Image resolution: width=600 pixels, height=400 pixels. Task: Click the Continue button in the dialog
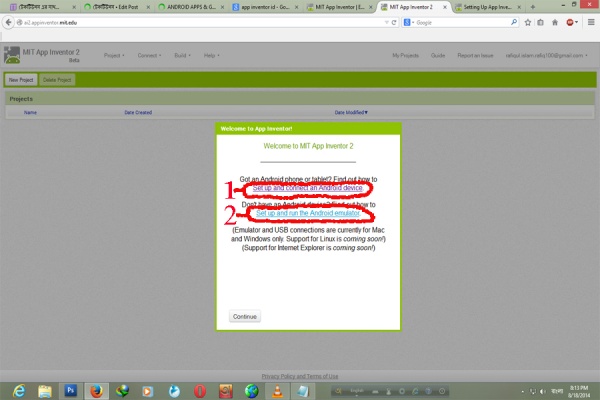point(245,317)
